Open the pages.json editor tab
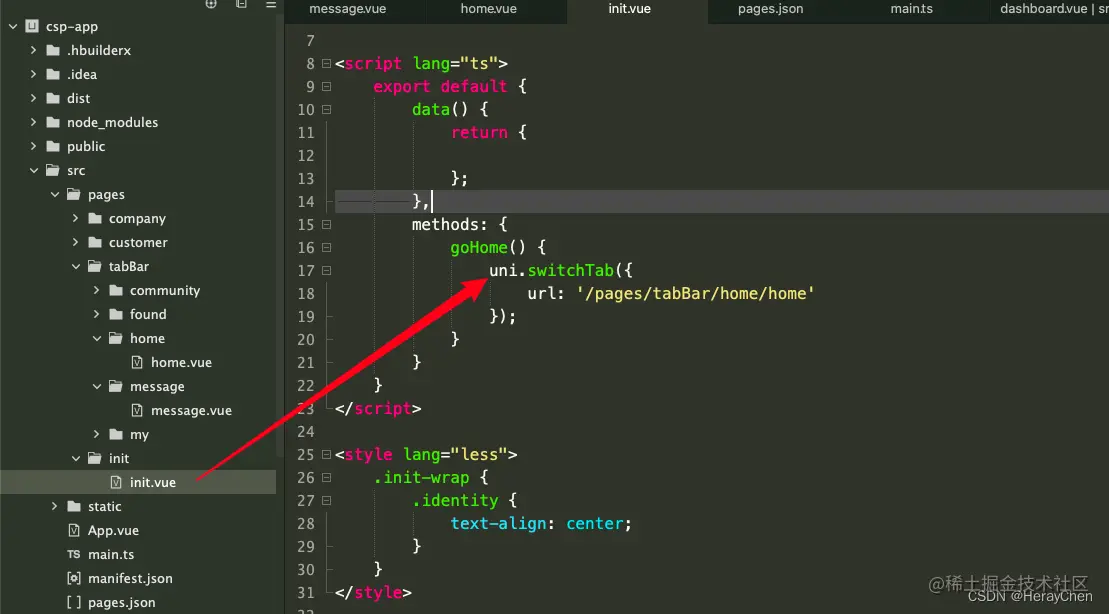 [x=770, y=9]
